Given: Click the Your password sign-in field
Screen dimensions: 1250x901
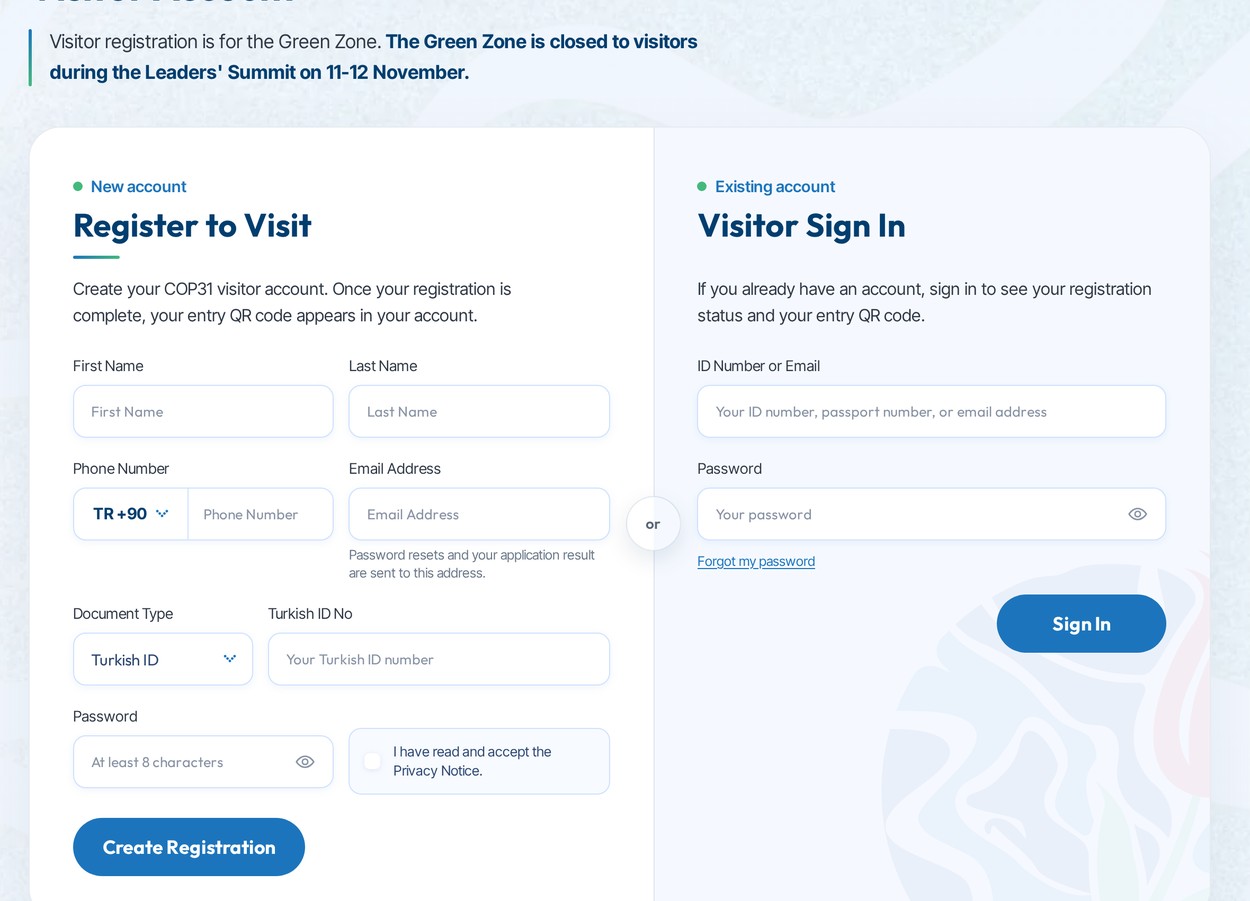Looking at the screenshot, I should [x=931, y=514].
